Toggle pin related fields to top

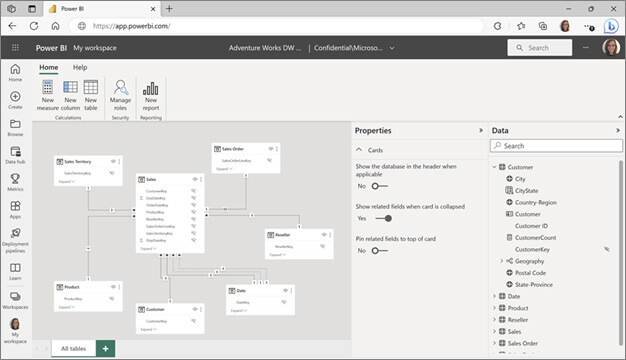pos(379,251)
